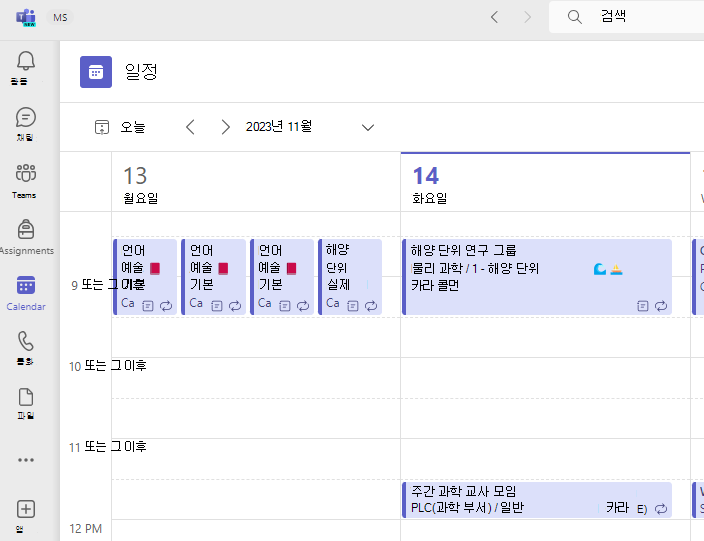Click the 11 또는 그 이후 time label
This screenshot has width=704, height=541.
[x=108, y=447]
